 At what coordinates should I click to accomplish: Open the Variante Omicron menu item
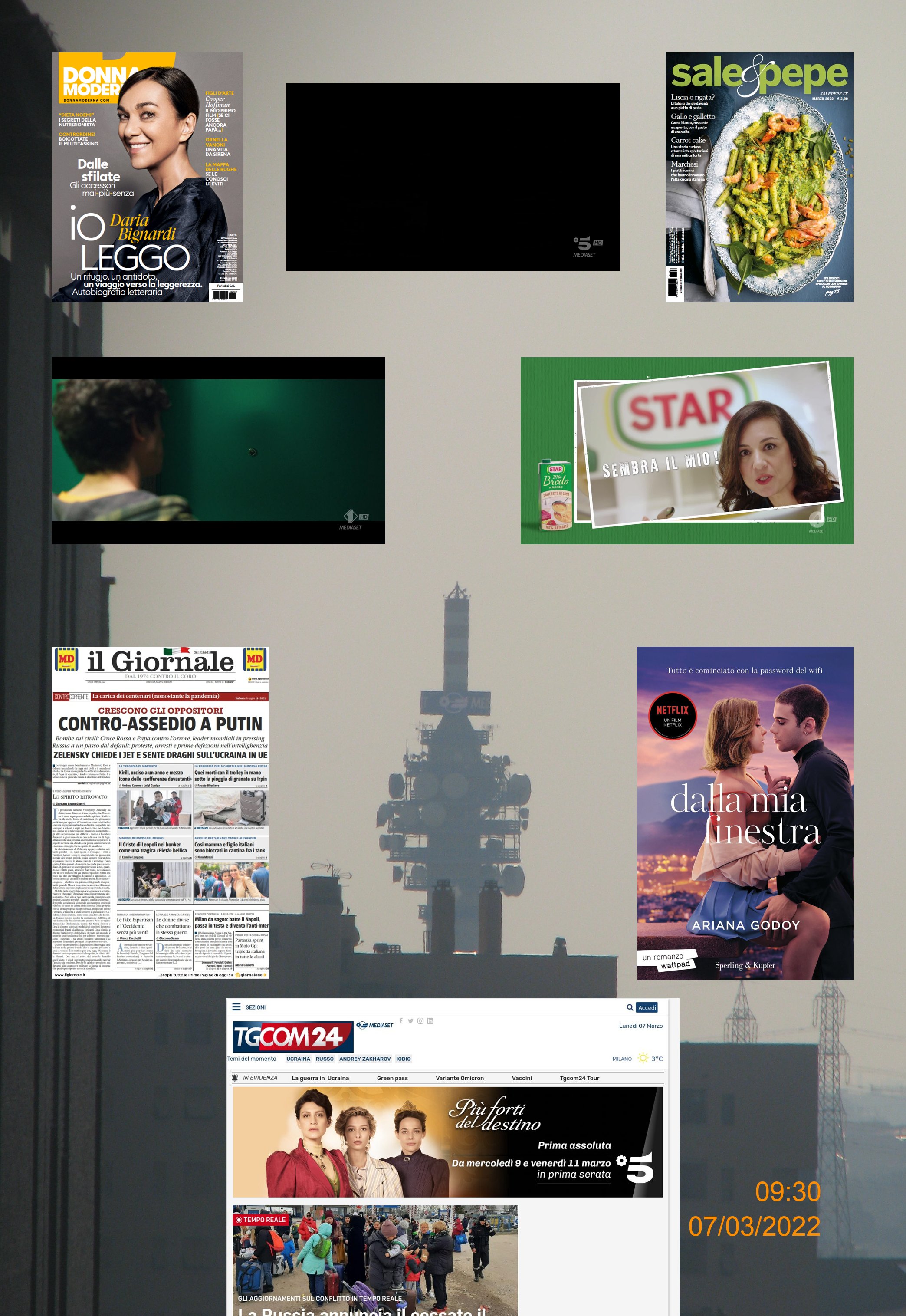459,1078
